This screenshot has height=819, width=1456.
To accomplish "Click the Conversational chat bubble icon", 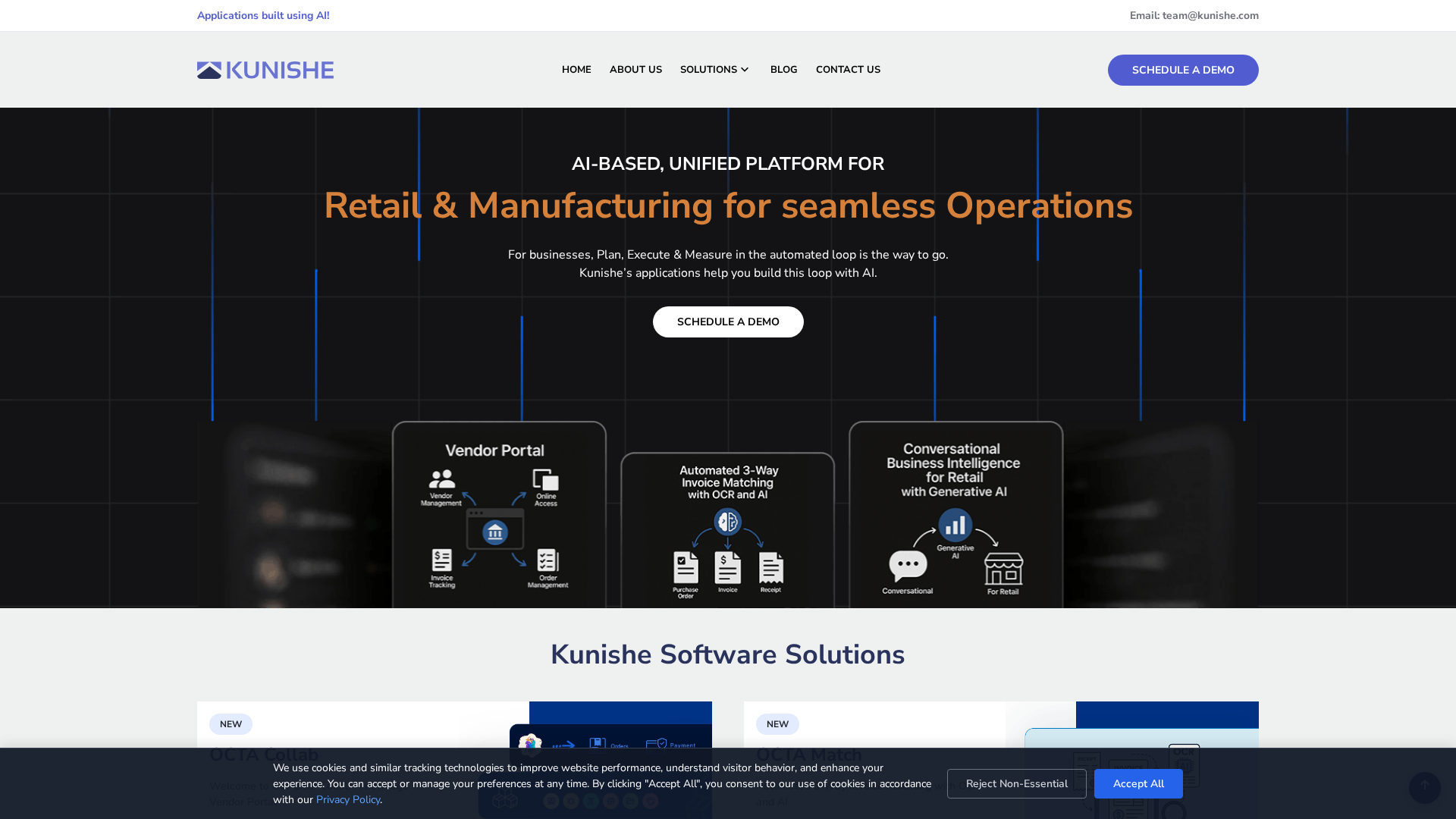I will 908,566.
